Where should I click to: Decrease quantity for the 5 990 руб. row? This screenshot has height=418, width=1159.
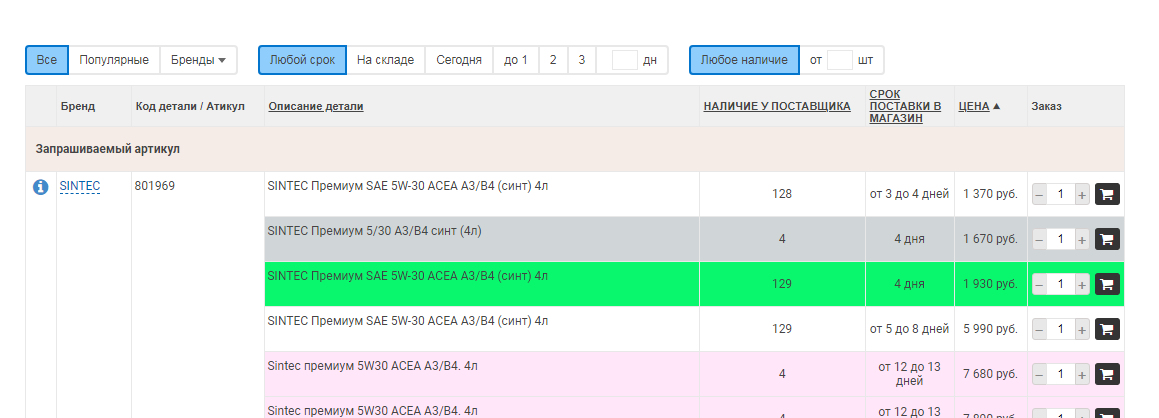pyautogui.click(x=1039, y=330)
